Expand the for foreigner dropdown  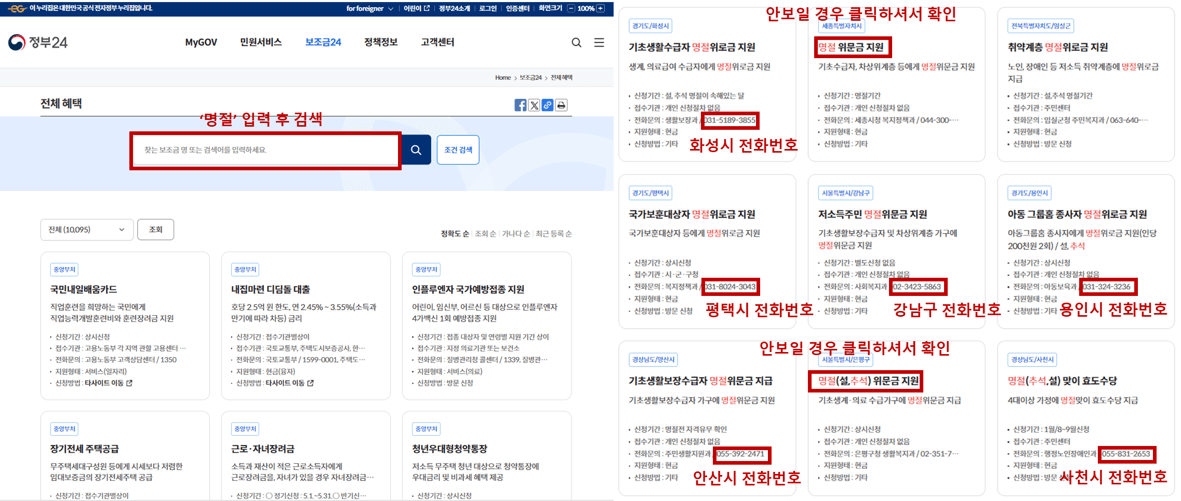pyautogui.click(x=370, y=8)
